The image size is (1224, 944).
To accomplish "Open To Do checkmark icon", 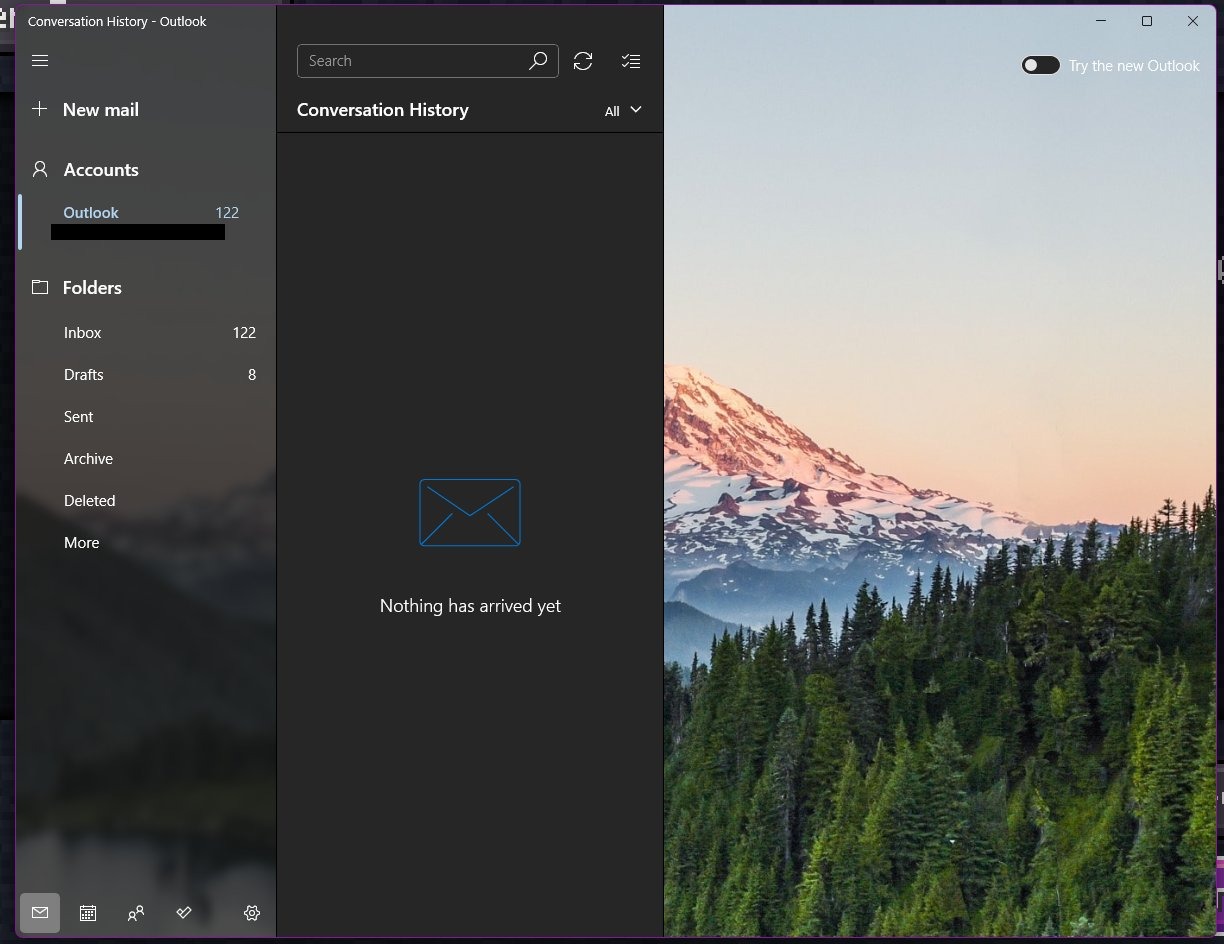I will tap(184, 913).
